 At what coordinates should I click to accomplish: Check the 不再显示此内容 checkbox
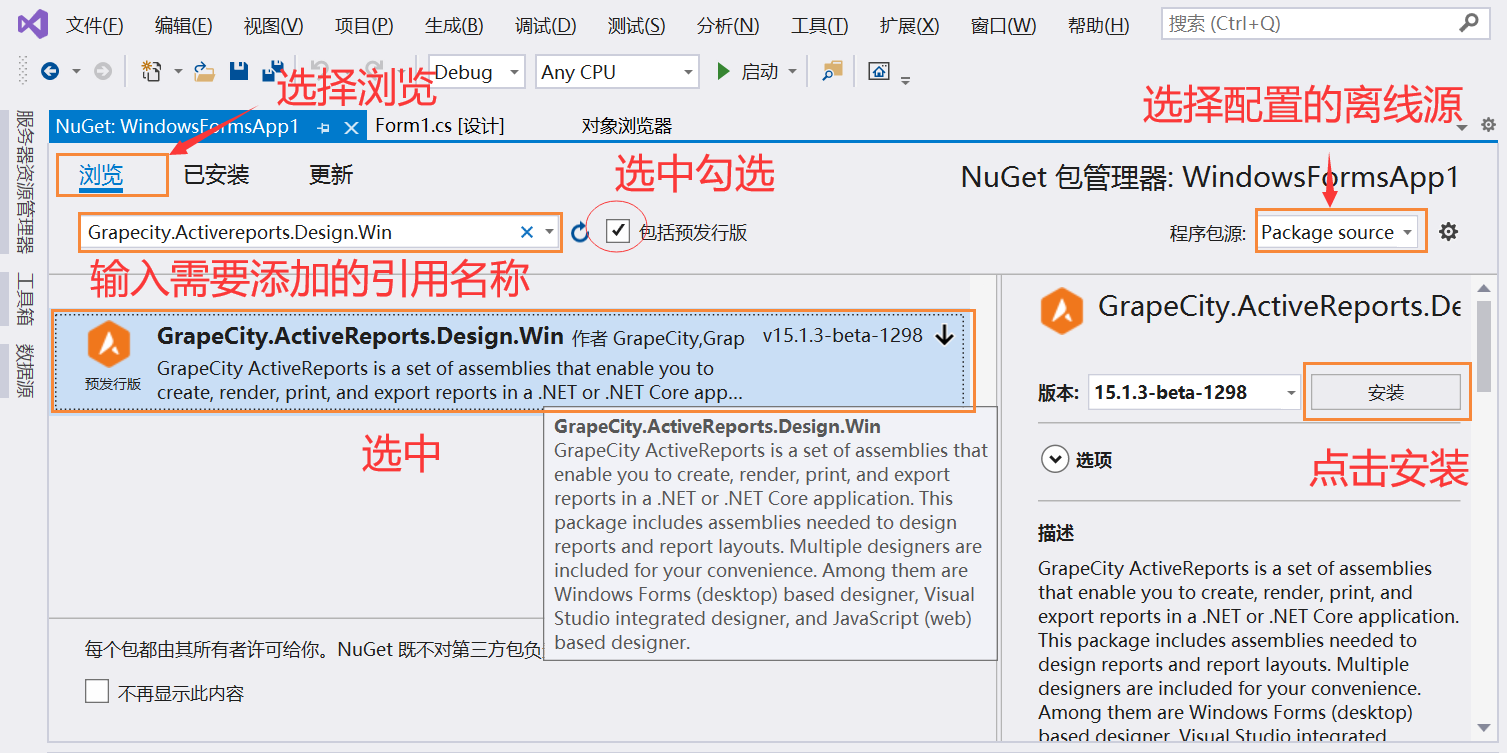click(x=97, y=691)
